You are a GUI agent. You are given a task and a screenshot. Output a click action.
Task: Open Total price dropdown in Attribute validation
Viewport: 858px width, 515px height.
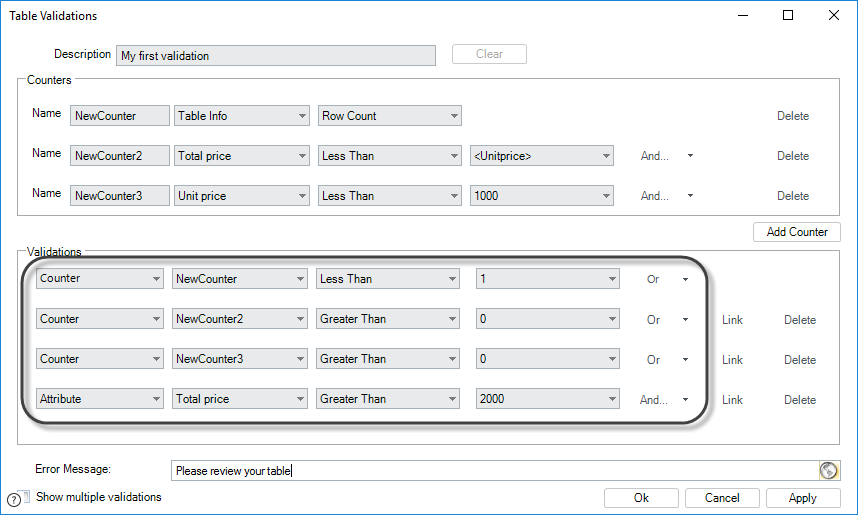(240, 398)
